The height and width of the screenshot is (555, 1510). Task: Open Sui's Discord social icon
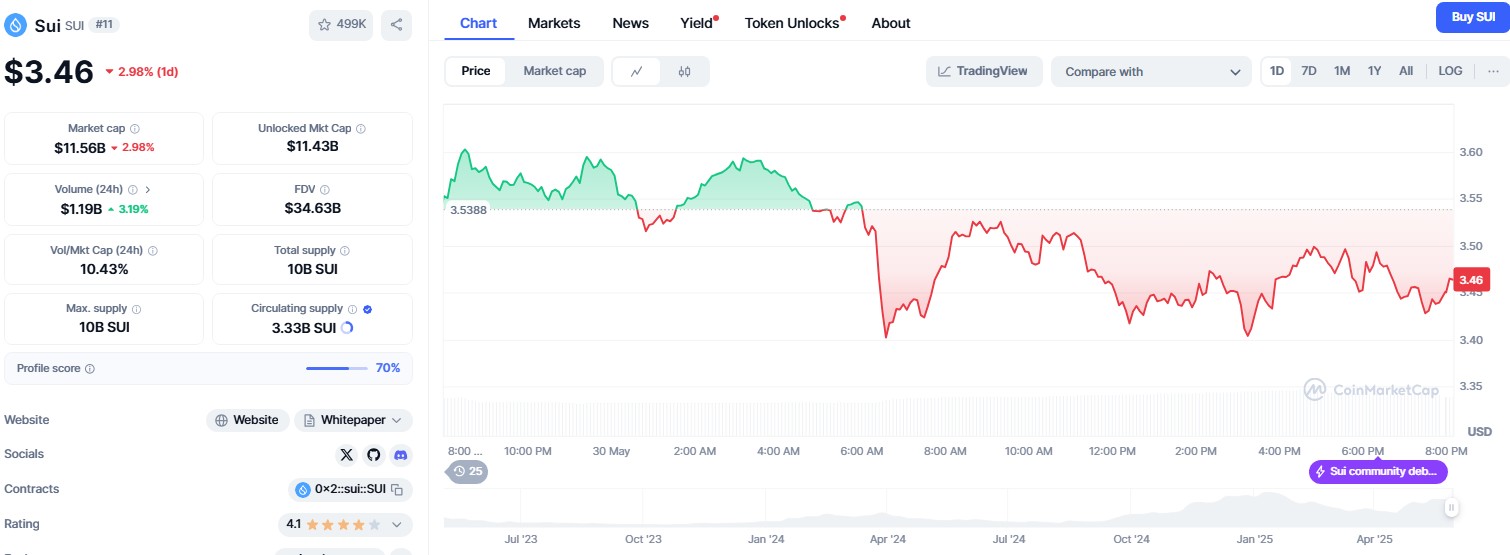(x=400, y=455)
